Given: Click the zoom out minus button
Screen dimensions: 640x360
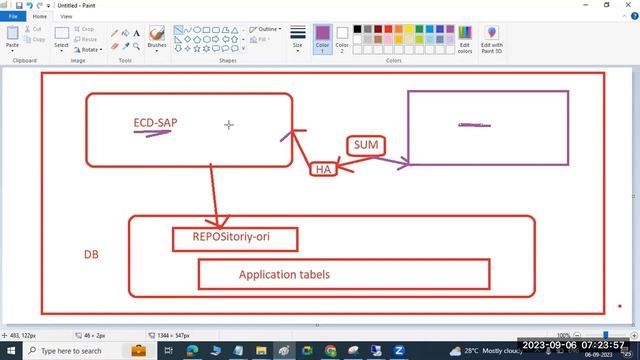Looking at the screenshot, I should tap(577, 336).
